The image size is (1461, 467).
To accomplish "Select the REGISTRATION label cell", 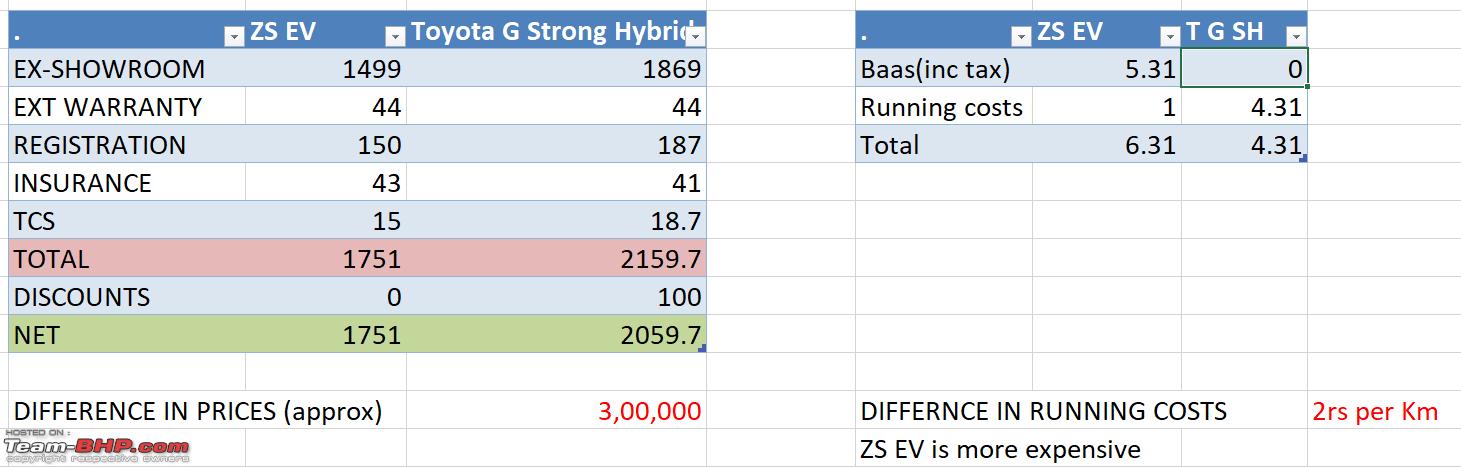I will 127,145.
